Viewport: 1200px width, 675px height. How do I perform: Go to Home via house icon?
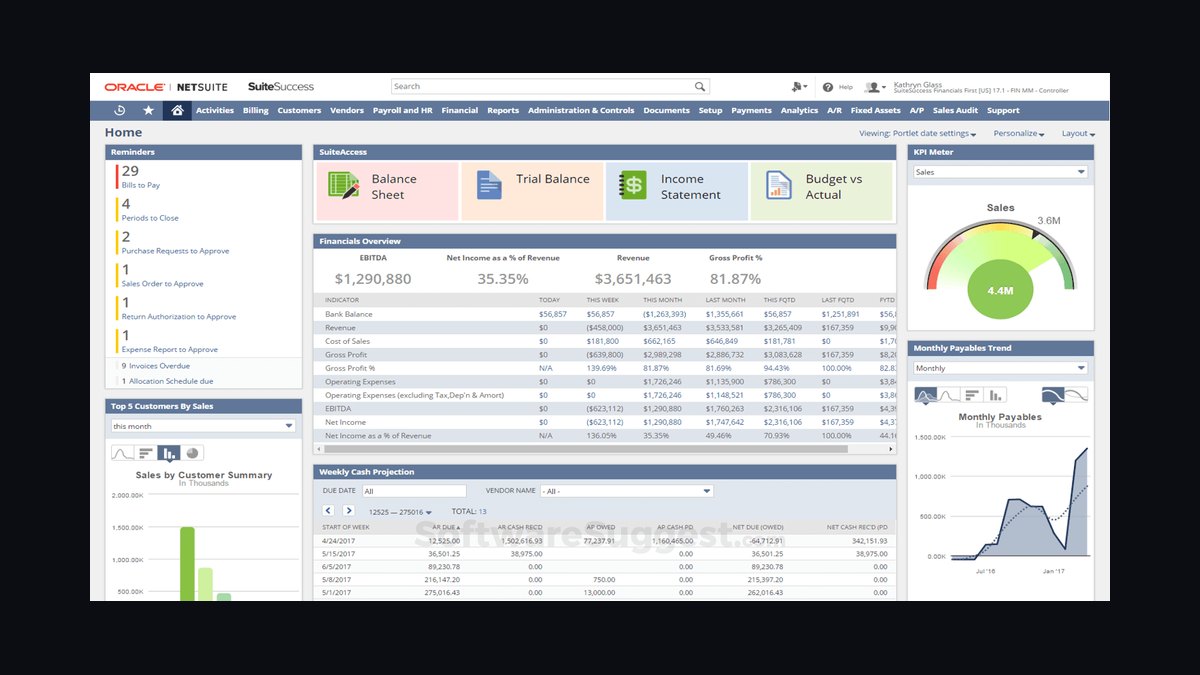[x=177, y=110]
